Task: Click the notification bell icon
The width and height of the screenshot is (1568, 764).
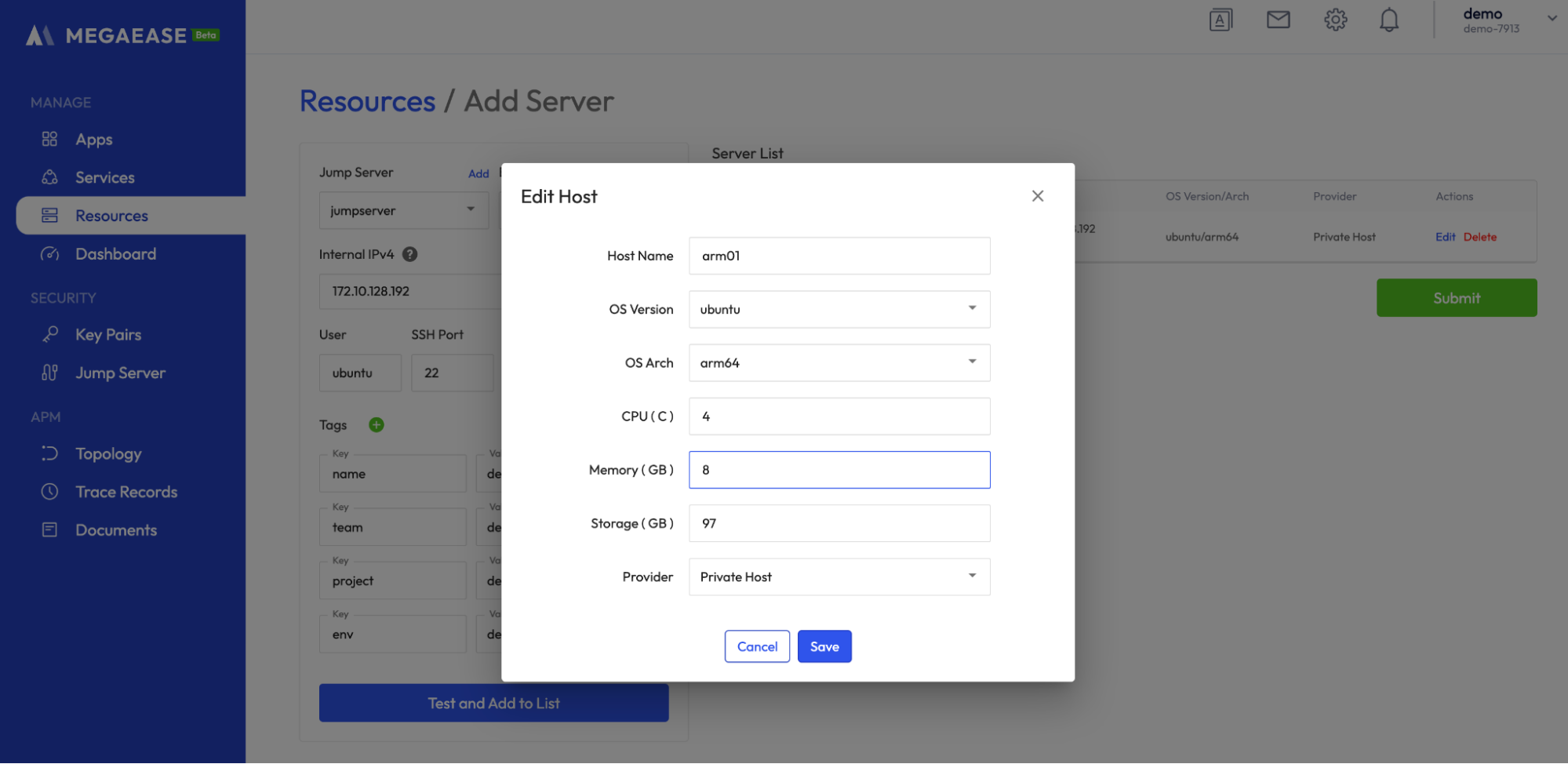Action: coord(1388,20)
